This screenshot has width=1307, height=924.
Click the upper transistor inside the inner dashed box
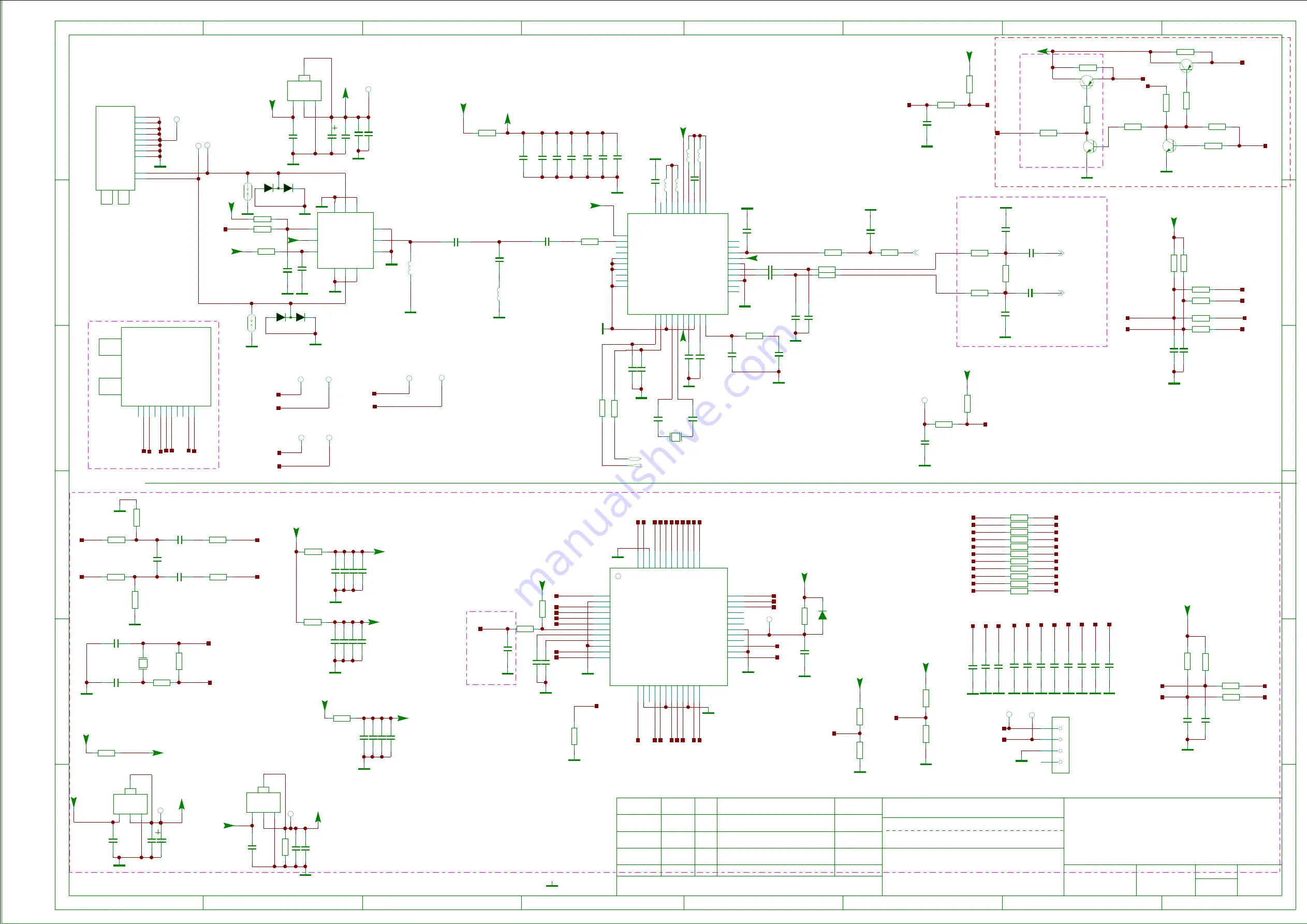[x=1086, y=82]
